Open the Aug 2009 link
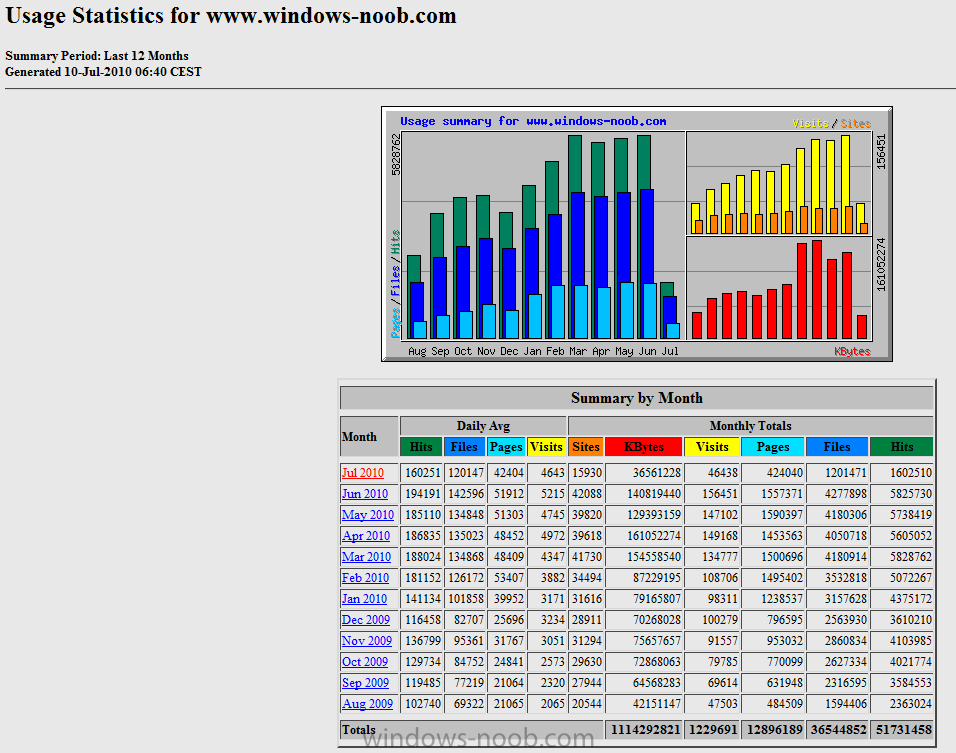The width and height of the screenshot is (956, 753). click(367, 704)
